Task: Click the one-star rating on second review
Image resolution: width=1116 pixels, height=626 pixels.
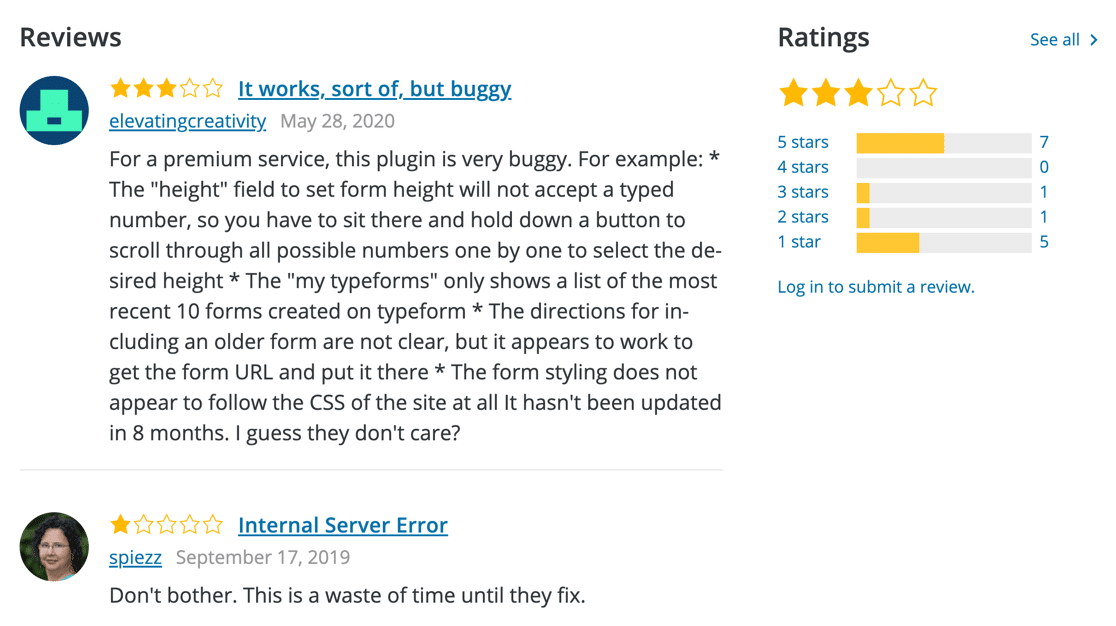Action: pyautogui.click(x=167, y=525)
